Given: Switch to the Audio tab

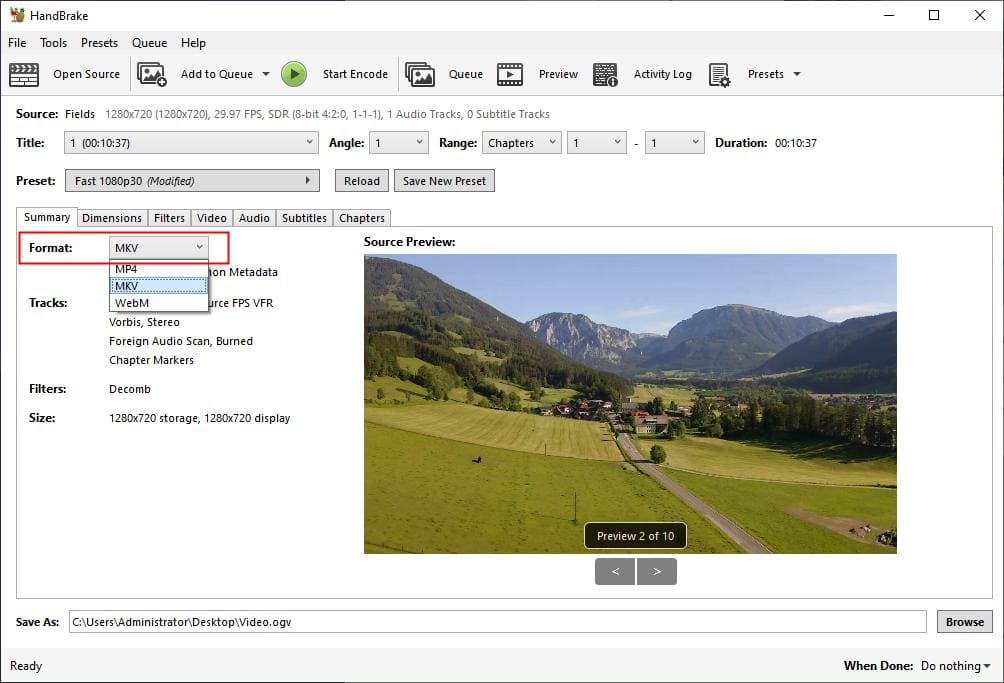Looking at the screenshot, I should pyautogui.click(x=254, y=218).
